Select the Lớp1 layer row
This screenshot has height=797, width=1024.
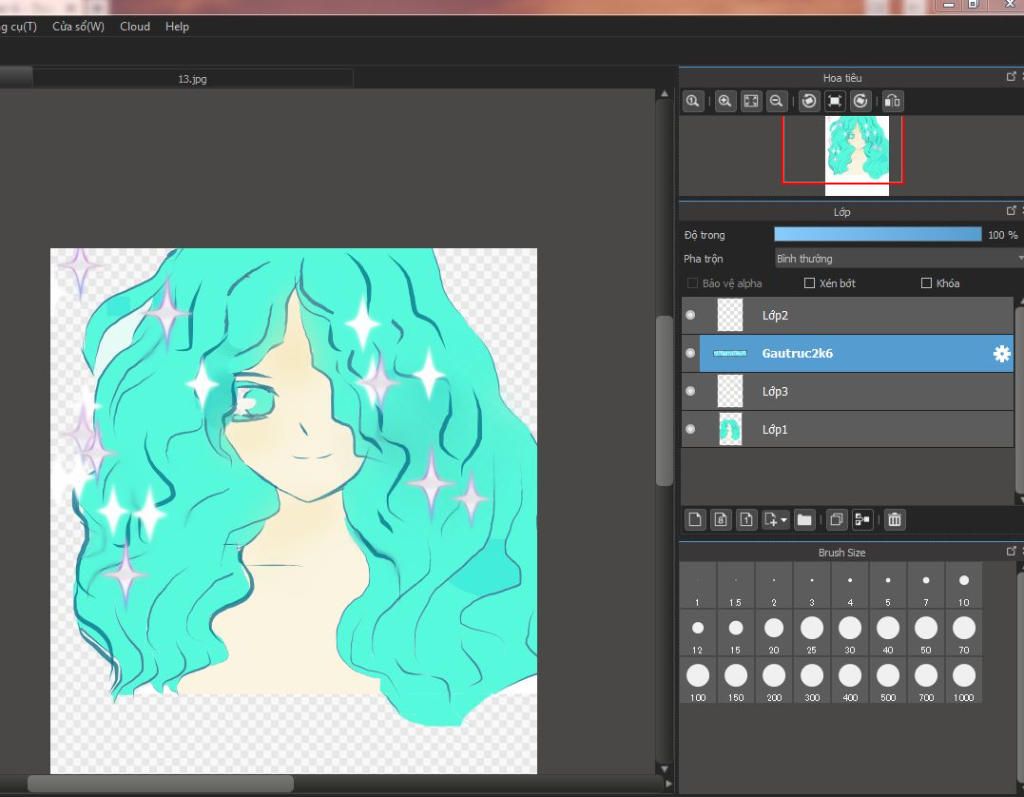(848, 429)
